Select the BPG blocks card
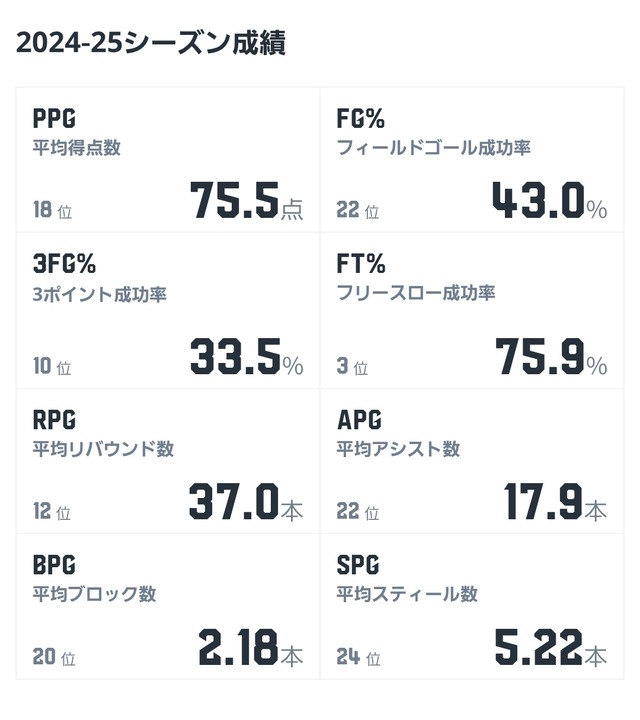The image size is (640, 720). 168,607
